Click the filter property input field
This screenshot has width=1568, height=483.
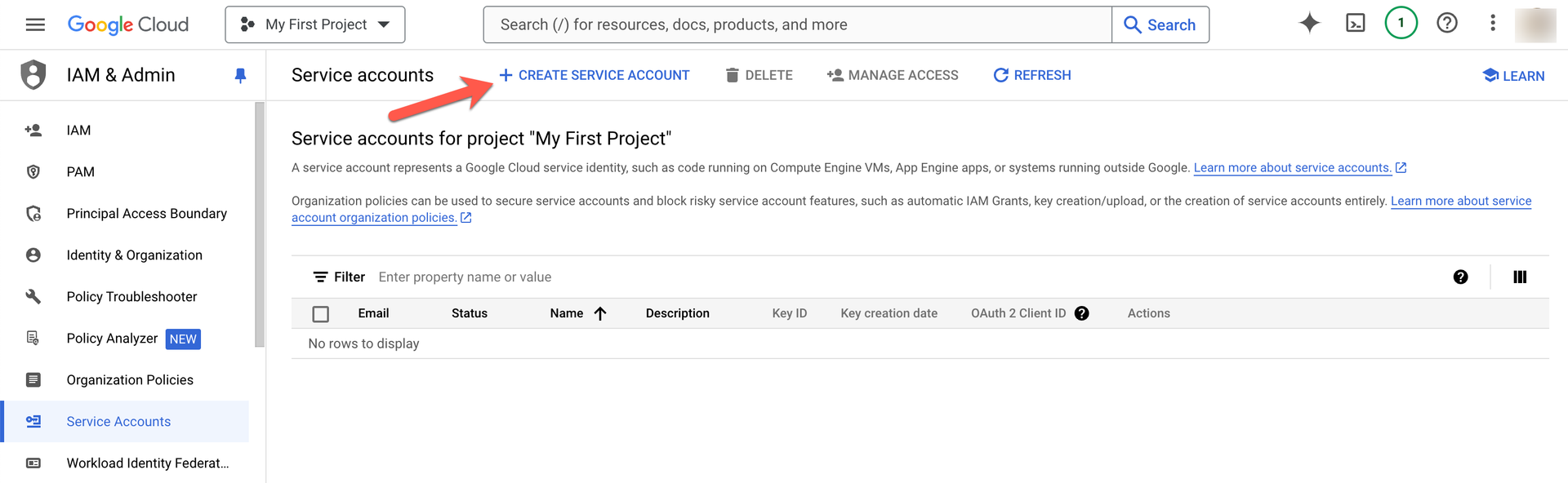(653, 277)
